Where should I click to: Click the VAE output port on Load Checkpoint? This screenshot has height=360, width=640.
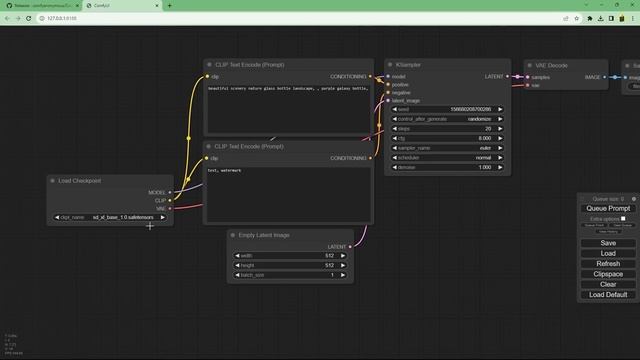pos(170,209)
